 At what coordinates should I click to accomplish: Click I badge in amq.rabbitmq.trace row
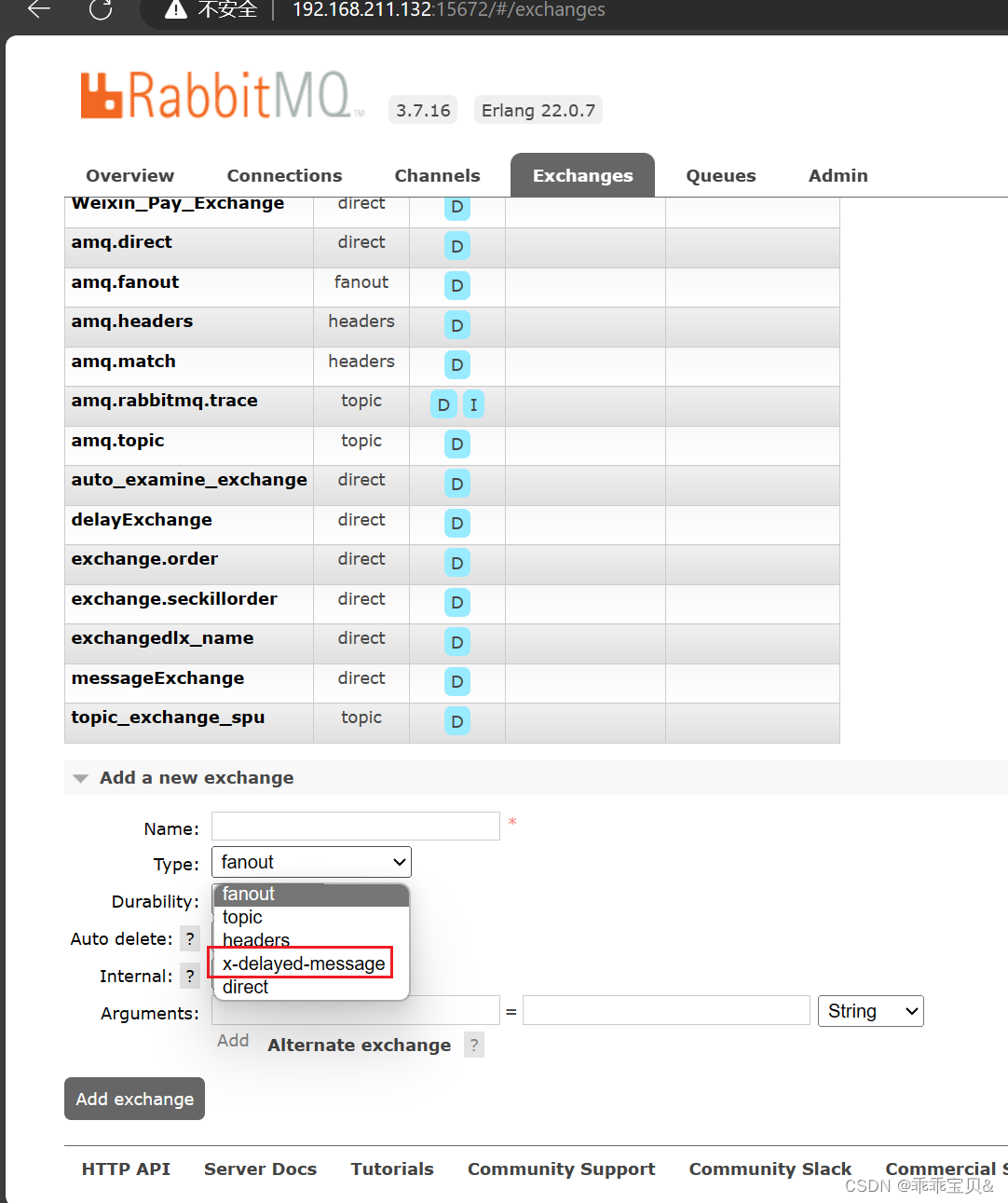point(473,404)
